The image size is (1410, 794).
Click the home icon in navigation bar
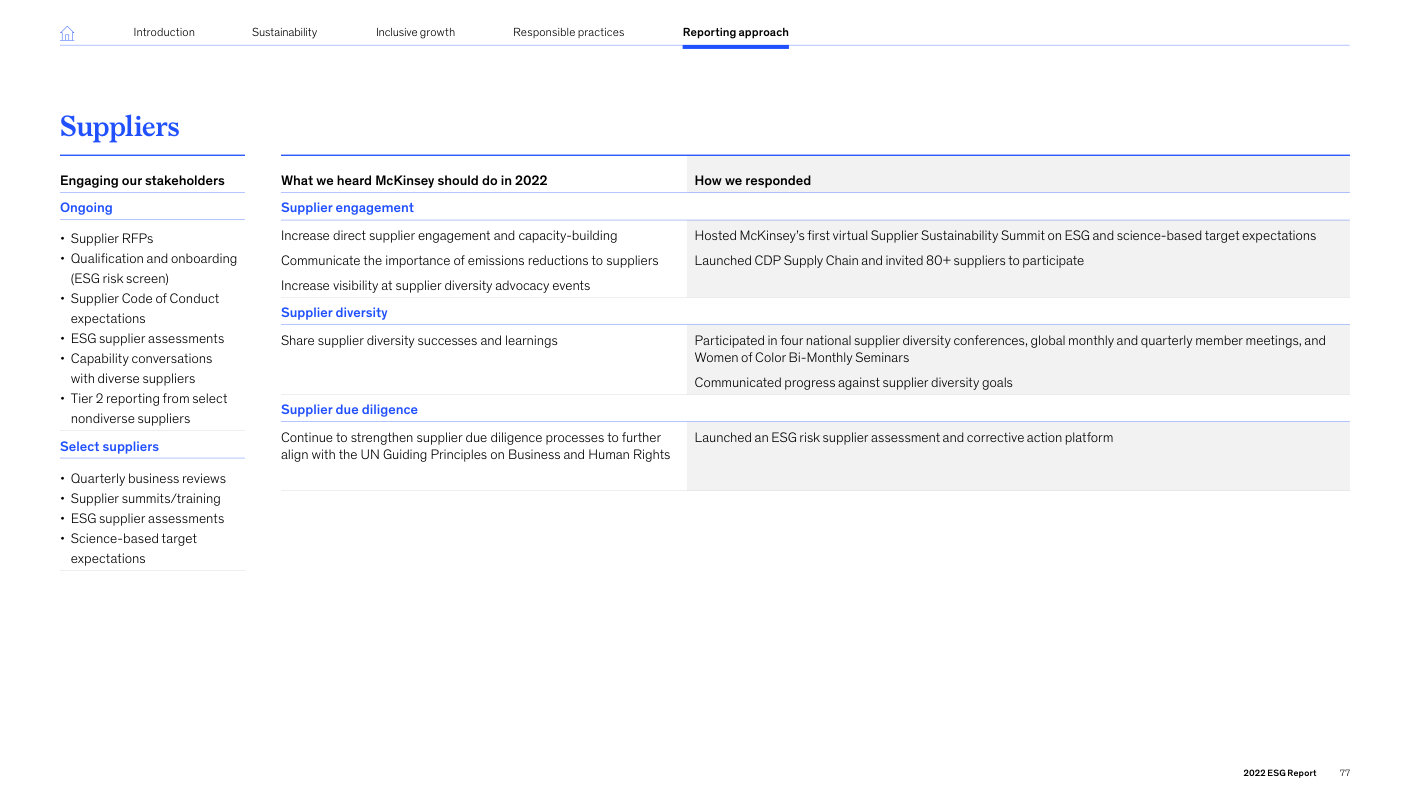[x=67, y=33]
